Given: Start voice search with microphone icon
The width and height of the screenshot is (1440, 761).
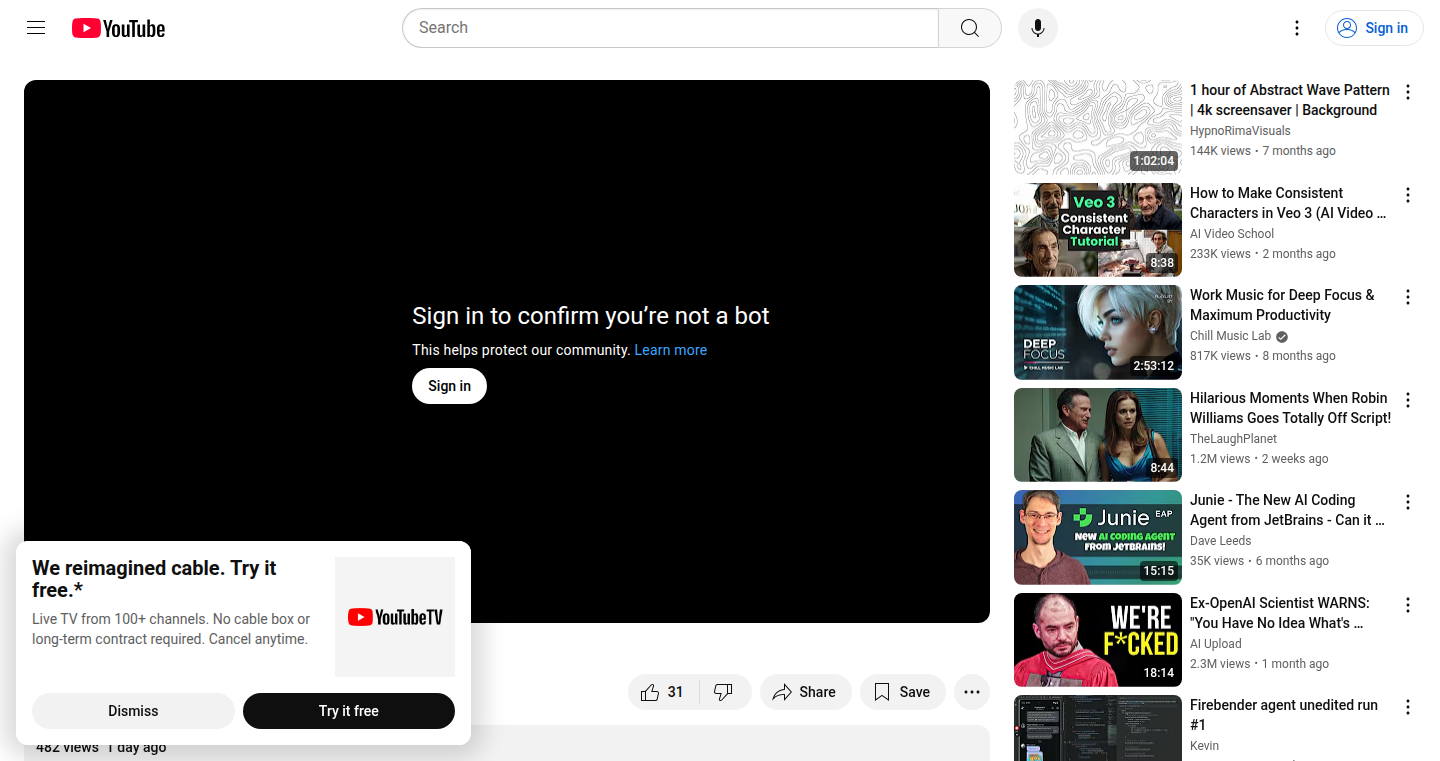Looking at the screenshot, I should coord(1038,28).
